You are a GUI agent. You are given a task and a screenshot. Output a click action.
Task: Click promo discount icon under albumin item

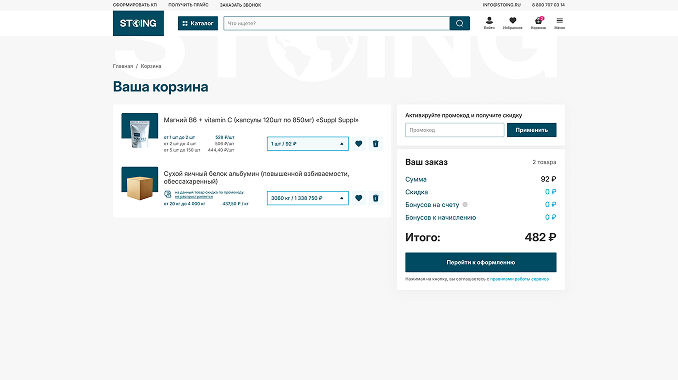[x=168, y=194]
